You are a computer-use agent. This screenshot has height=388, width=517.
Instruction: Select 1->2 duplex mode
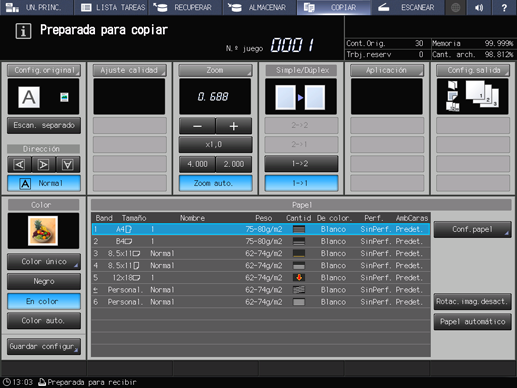[x=301, y=164]
